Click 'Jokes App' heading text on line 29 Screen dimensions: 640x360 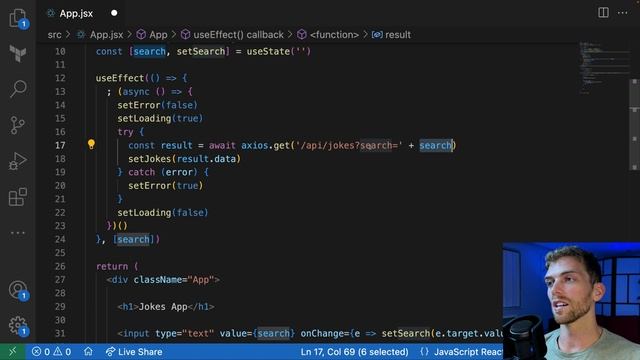(163, 307)
